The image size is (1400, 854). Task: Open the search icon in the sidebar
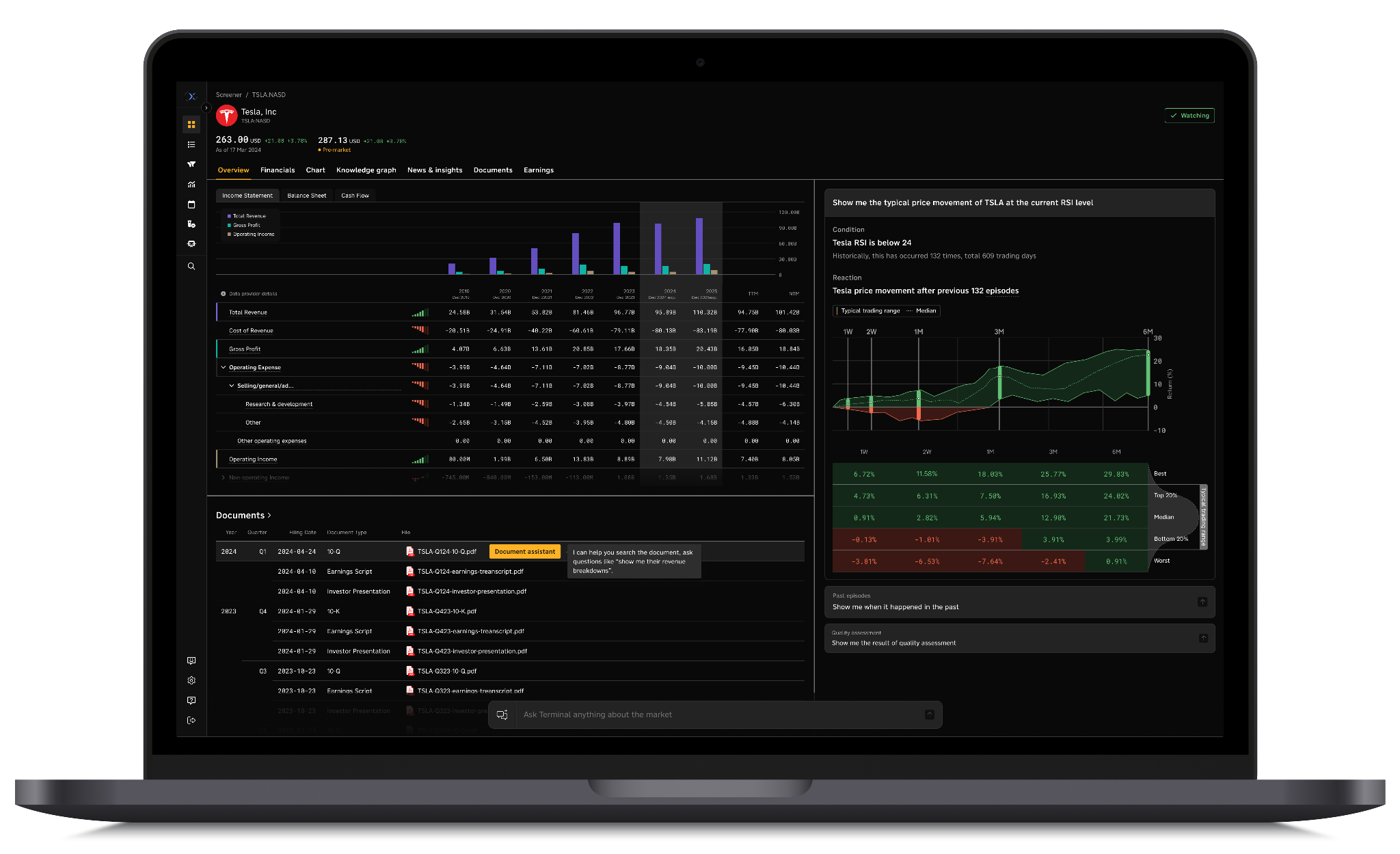[191, 267]
